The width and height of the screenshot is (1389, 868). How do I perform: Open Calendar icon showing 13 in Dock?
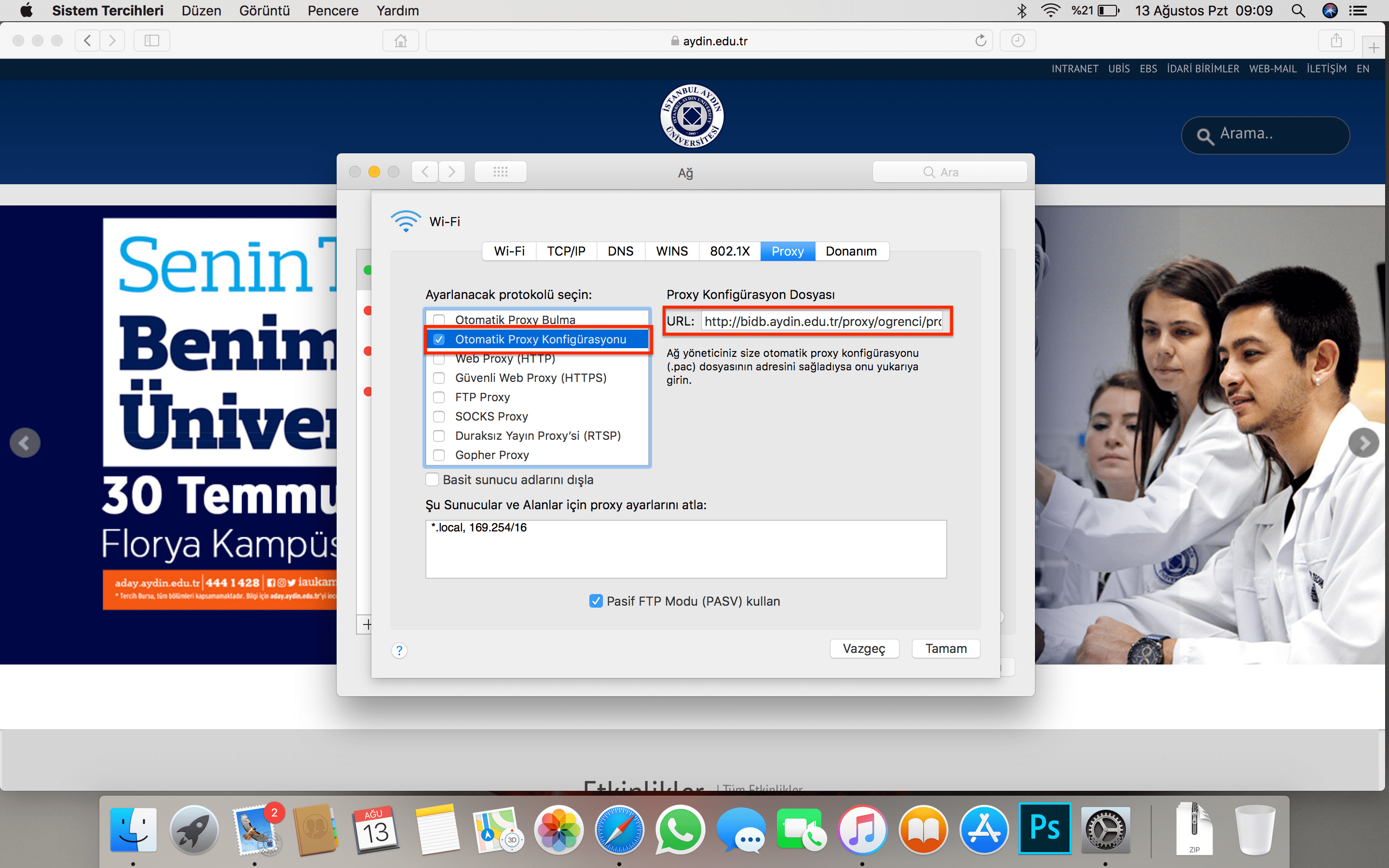click(x=376, y=829)
